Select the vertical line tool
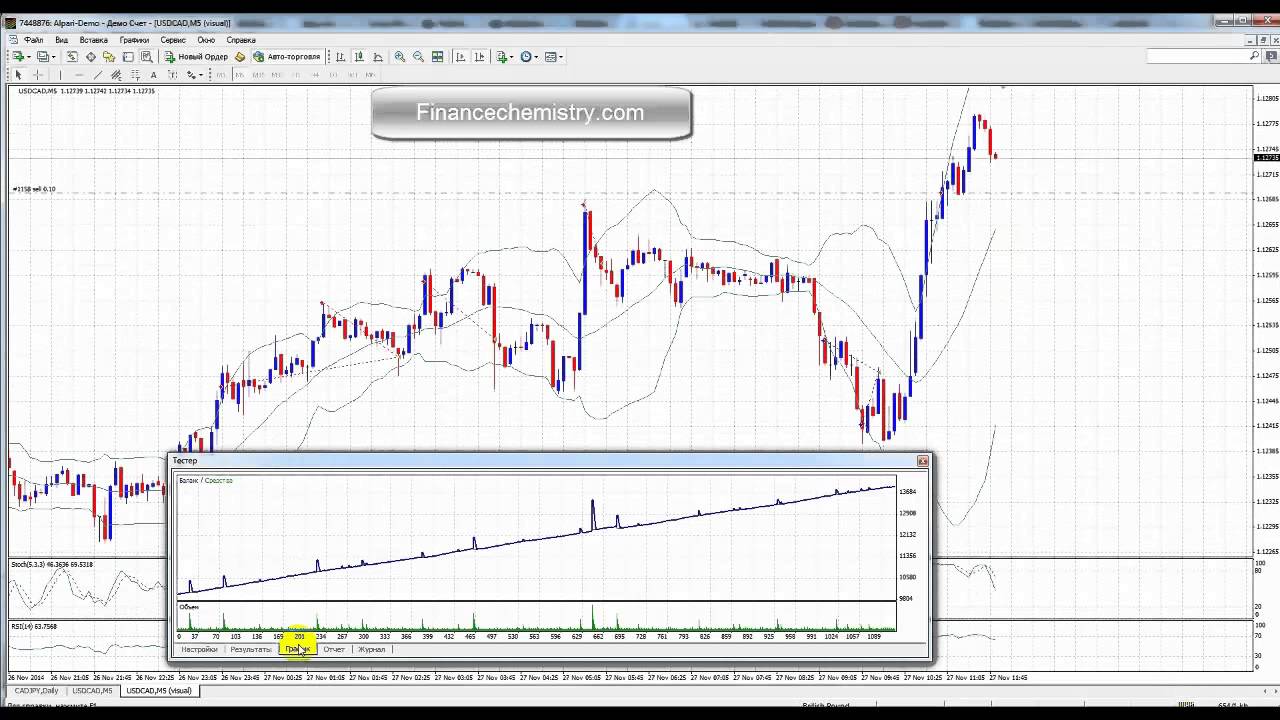1280x720 pixels. [x=60, y=75]
